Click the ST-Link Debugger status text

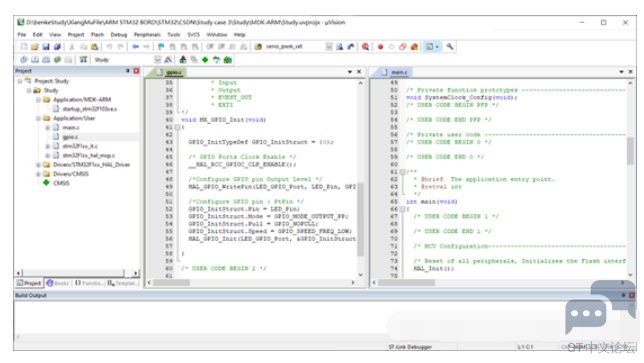point(410,347)
